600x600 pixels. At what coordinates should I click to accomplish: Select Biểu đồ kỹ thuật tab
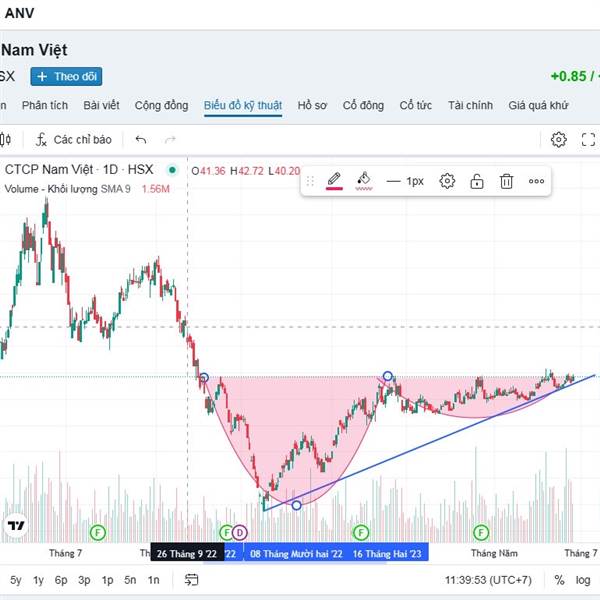[243, 105]
